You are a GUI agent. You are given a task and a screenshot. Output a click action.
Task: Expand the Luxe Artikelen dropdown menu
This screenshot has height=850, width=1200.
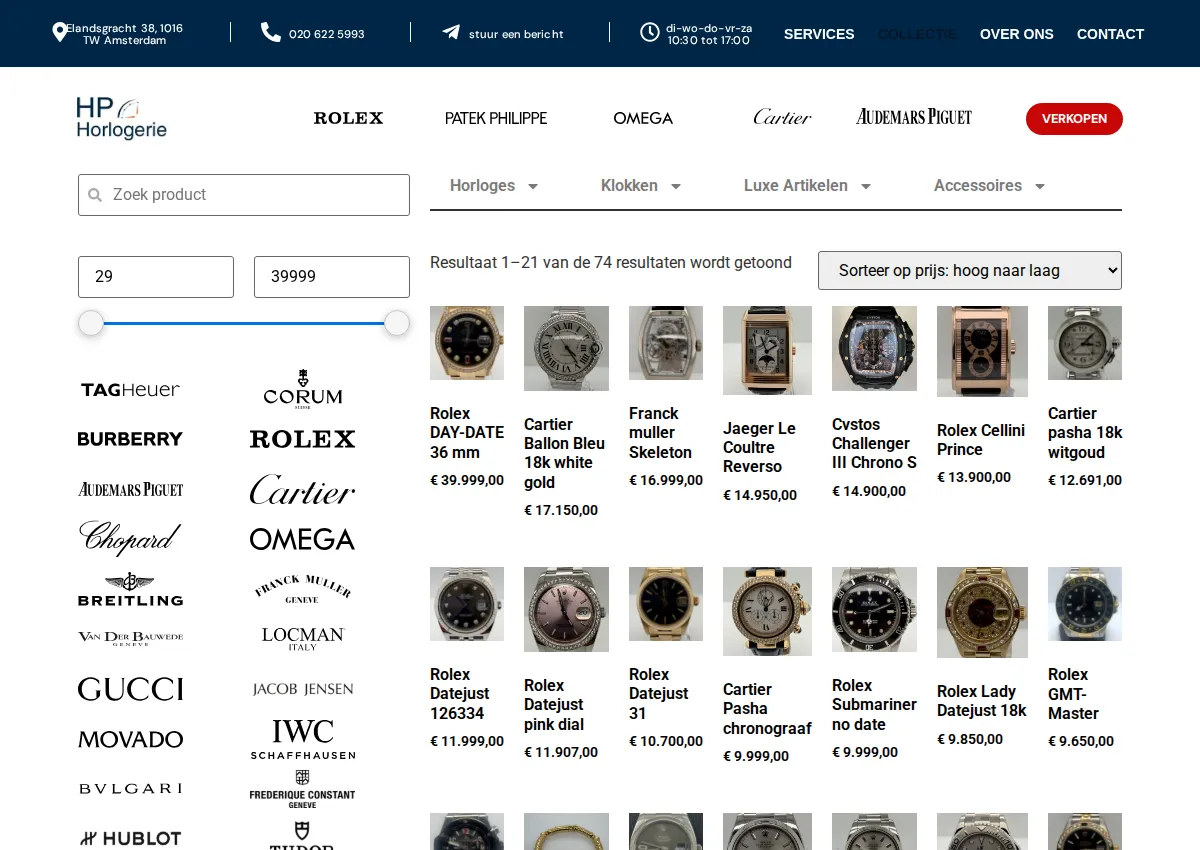(807, 186)
